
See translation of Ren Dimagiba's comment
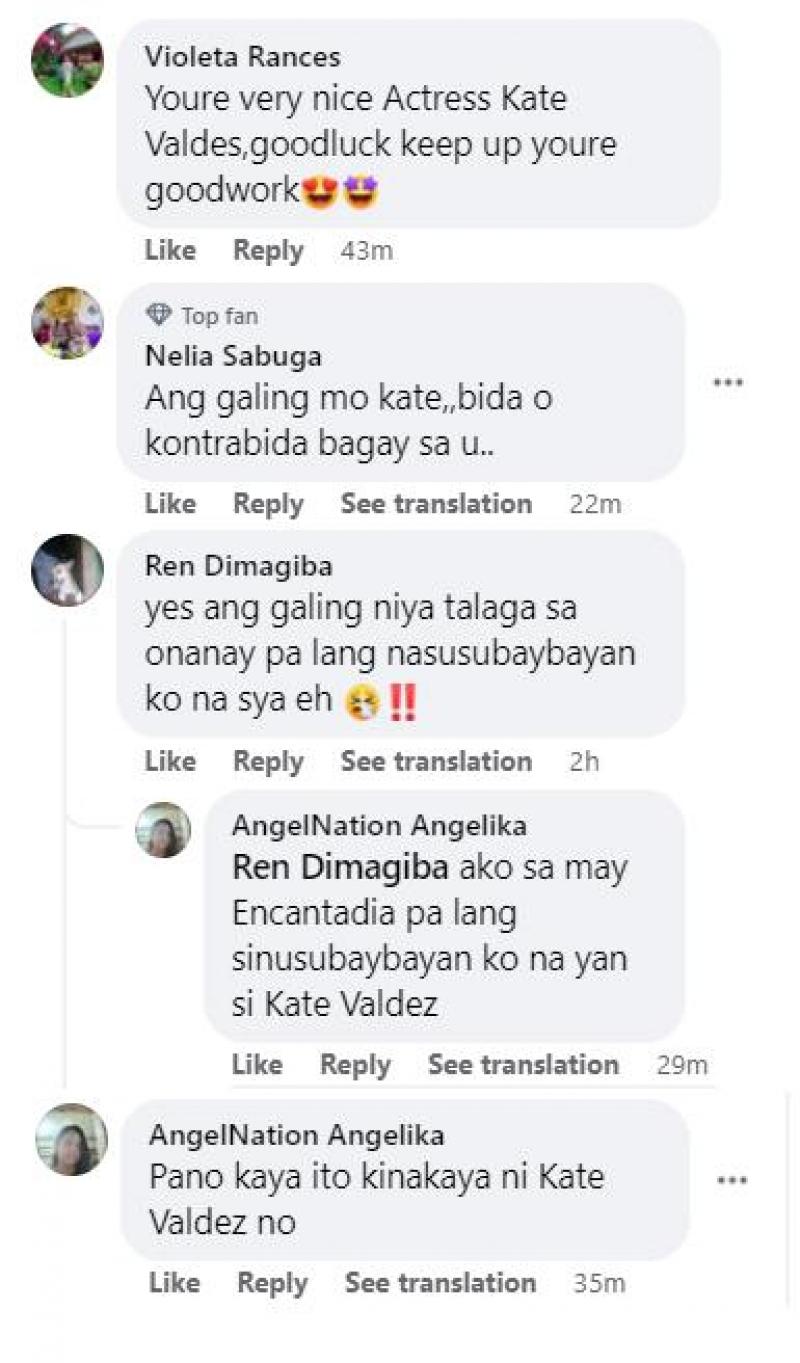point(436,762)
